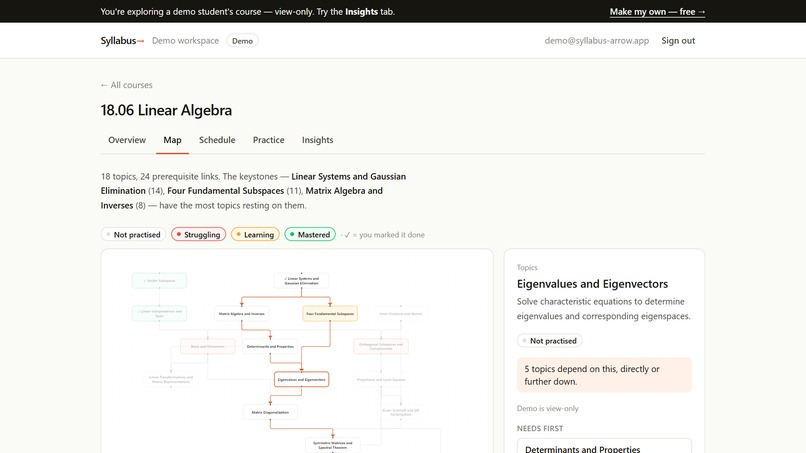This screenshot has width=806, height=453.
Task: Click the '18.06 Linear Algebra' course title
Action: (166, 110)
